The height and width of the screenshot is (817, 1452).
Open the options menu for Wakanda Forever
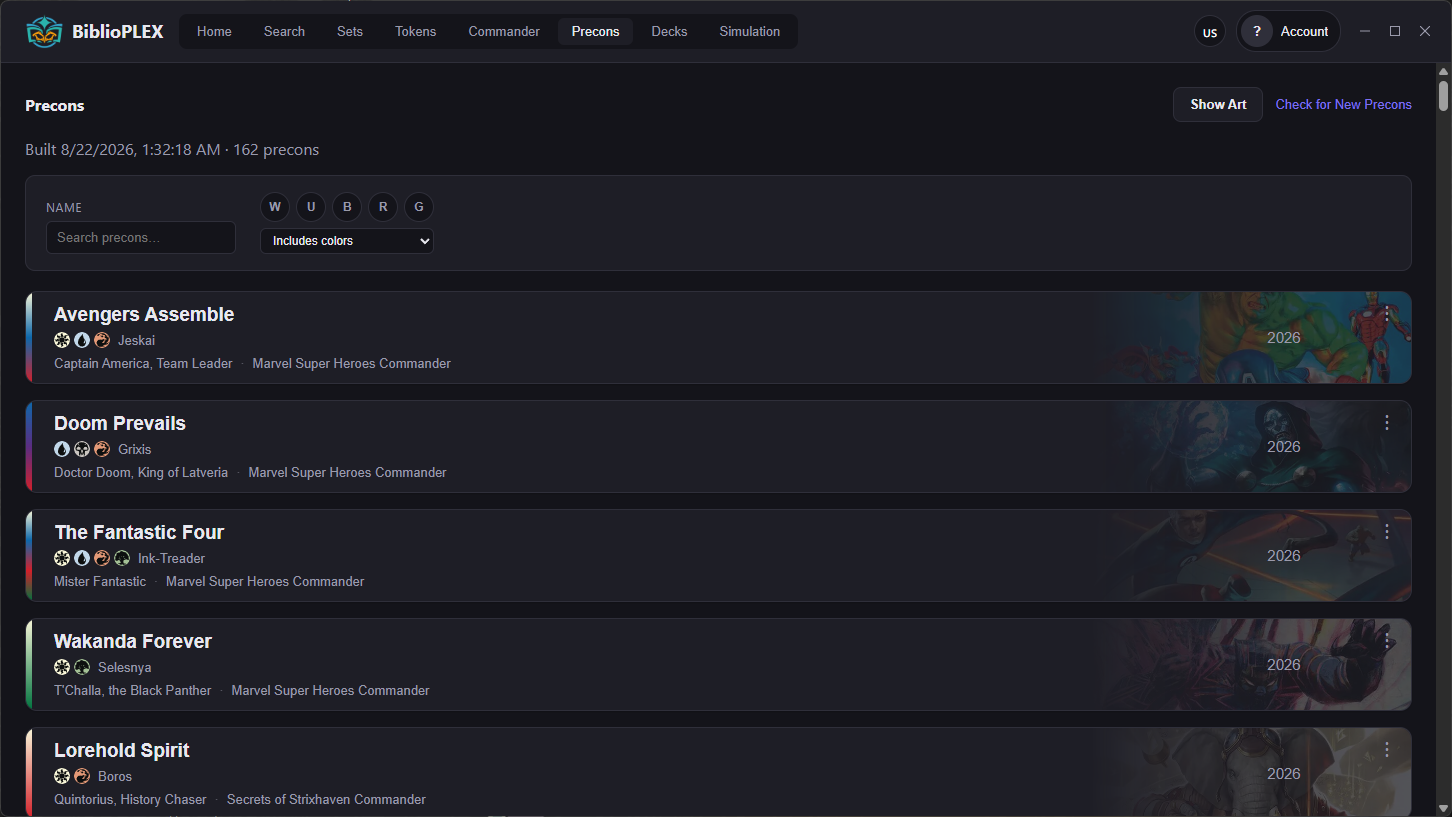click(1387, 641)
